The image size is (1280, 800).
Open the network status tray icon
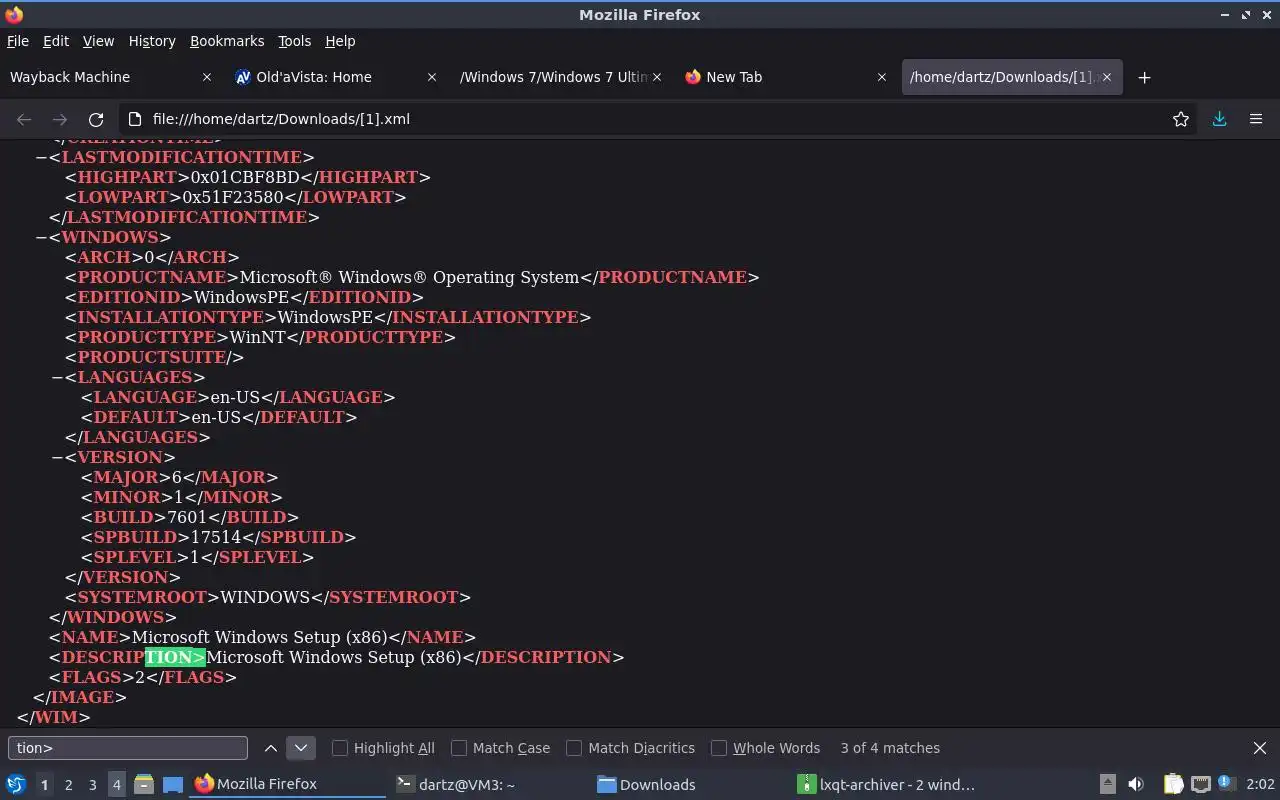1201,784
